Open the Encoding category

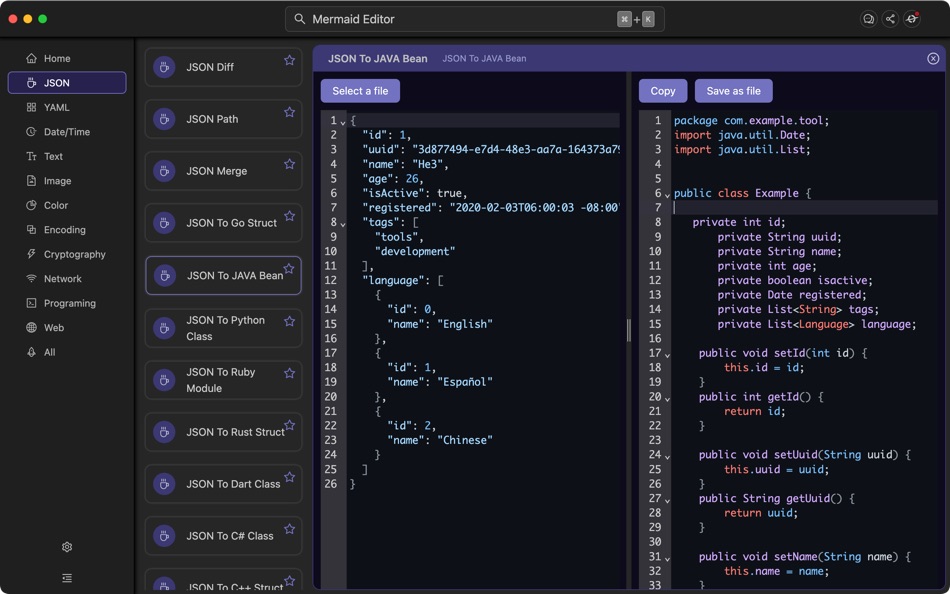click(67, 230)
